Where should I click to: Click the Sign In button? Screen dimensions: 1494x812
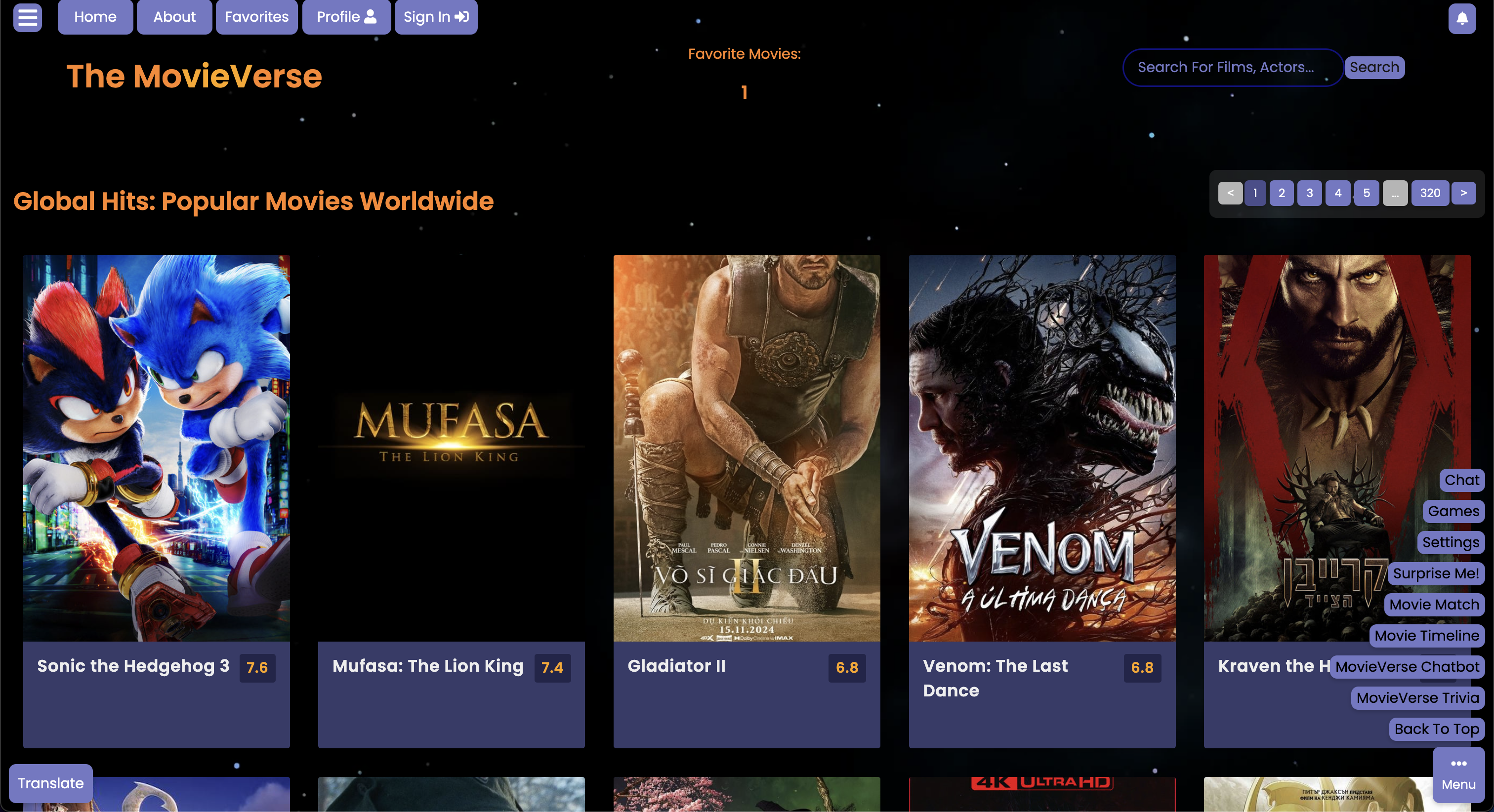click(436, 17)
